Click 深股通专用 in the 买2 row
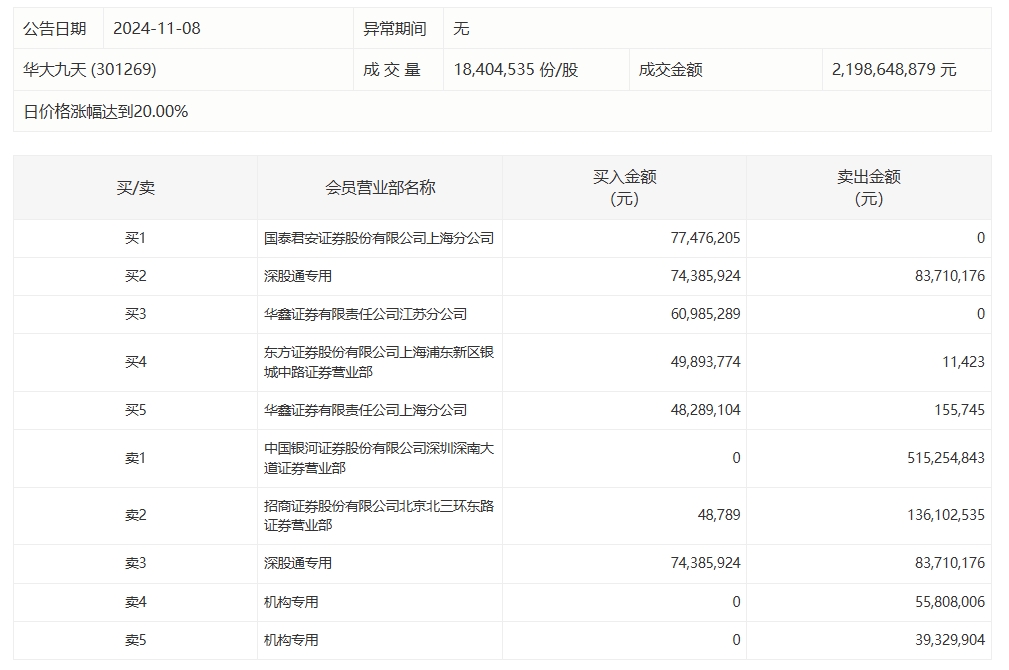The width and height of the screenshot is (1009, 670). pos(298,277)
